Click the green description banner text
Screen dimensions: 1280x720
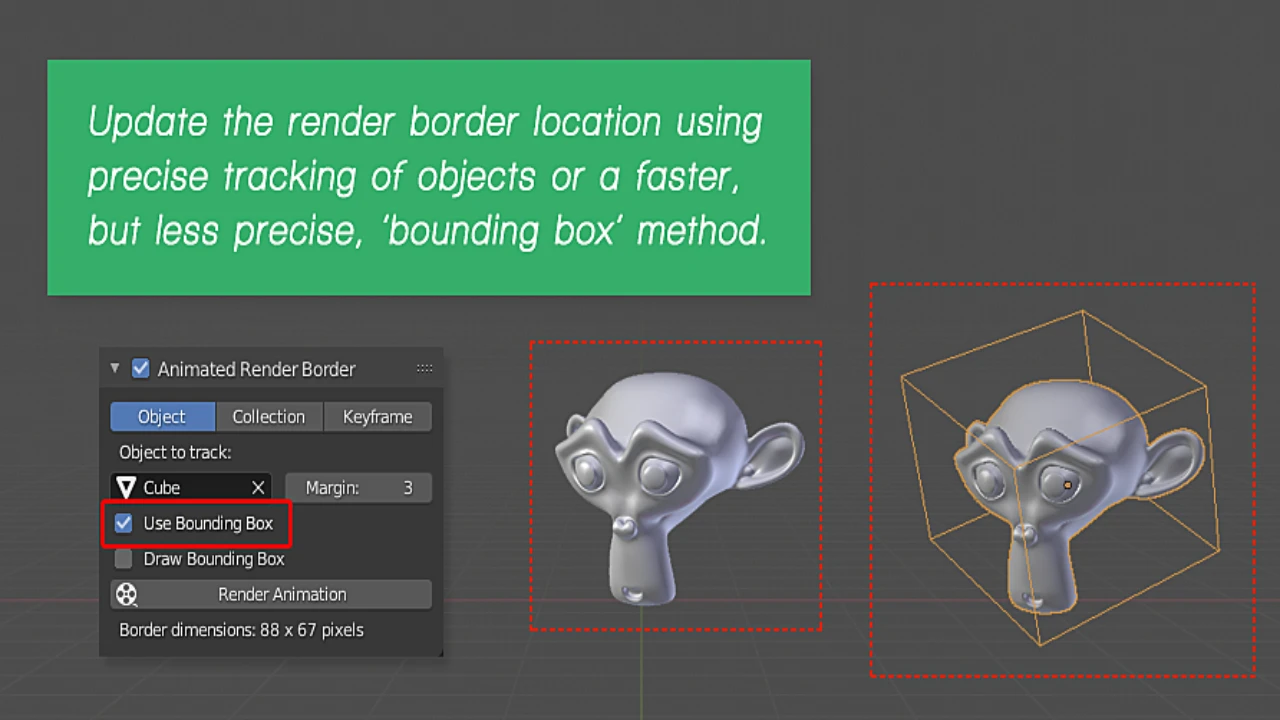click(x=428, y=177)
